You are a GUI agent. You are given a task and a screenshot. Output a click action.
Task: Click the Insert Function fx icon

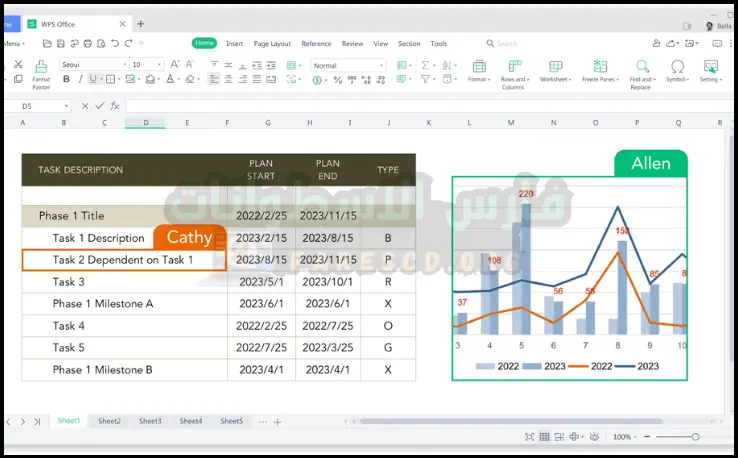(x=114, y=106)
